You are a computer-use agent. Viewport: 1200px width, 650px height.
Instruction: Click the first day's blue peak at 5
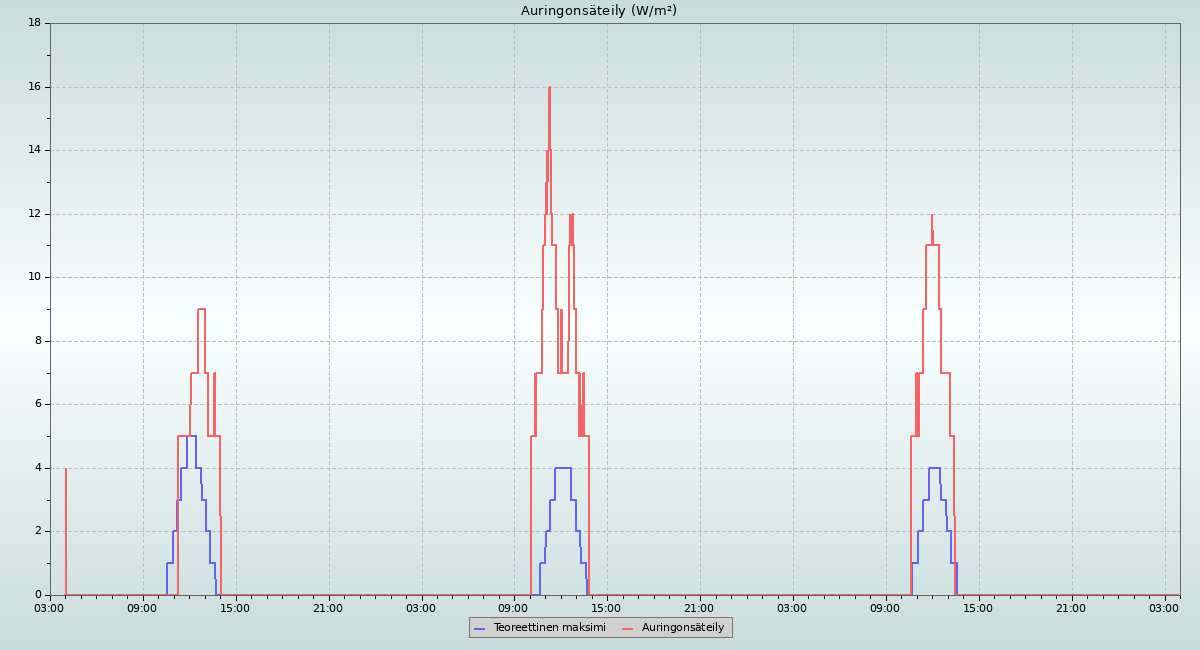[191, 436]
